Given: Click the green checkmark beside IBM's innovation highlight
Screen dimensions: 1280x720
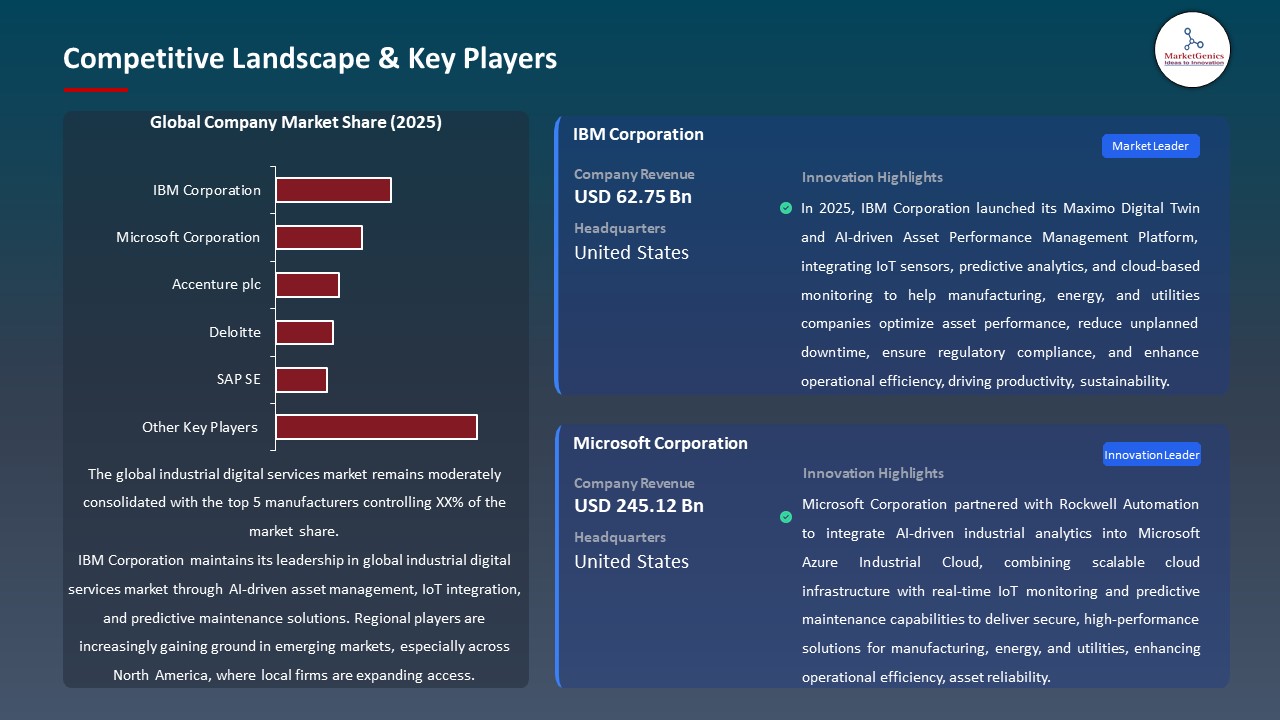Looking at the screenshot, I should coord(785,208).
